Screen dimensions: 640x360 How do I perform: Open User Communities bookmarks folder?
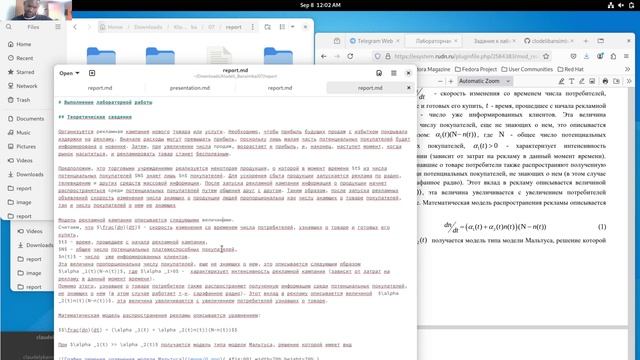click(x=527, y=69)
